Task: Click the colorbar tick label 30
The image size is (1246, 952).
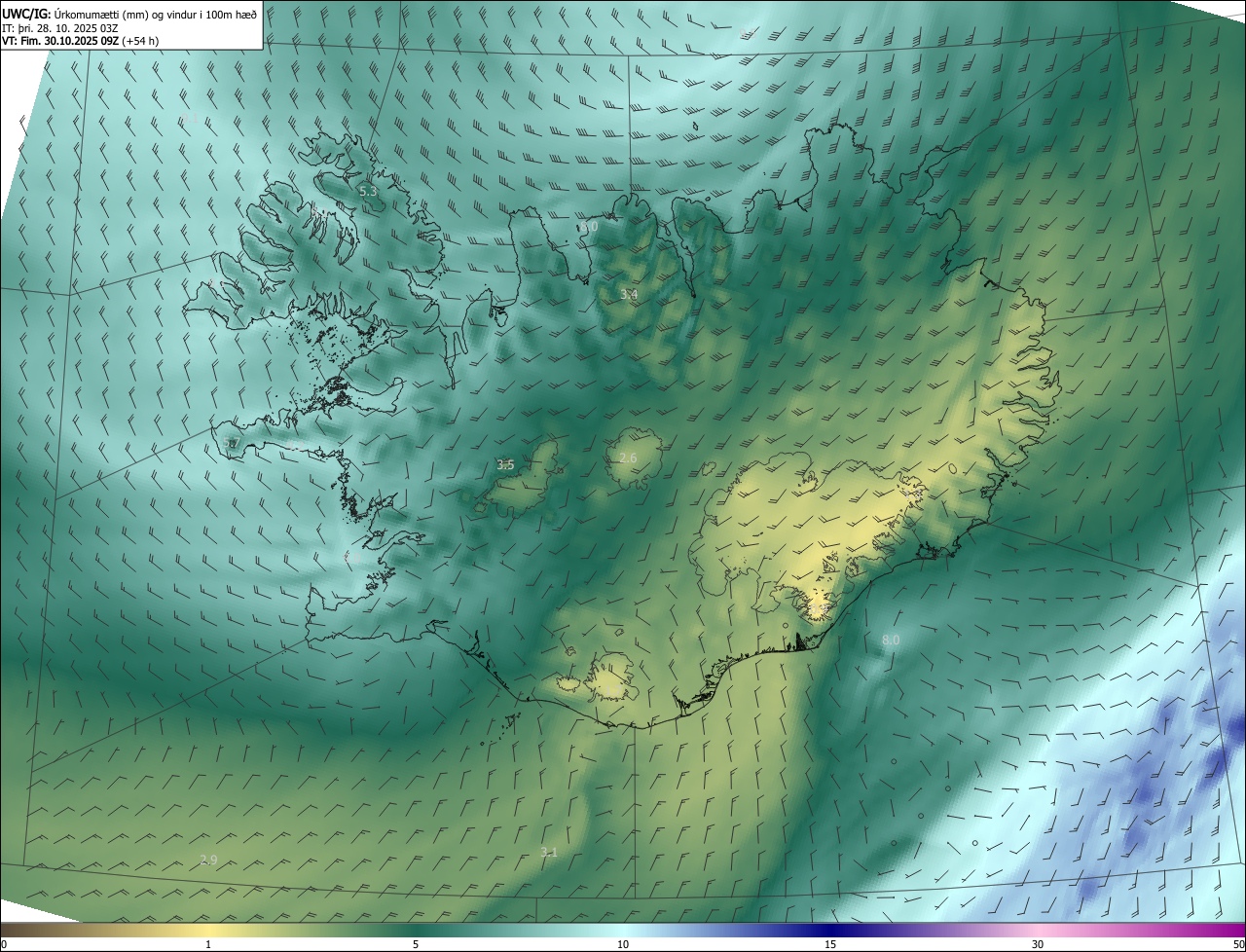Action: point(1038,945)
